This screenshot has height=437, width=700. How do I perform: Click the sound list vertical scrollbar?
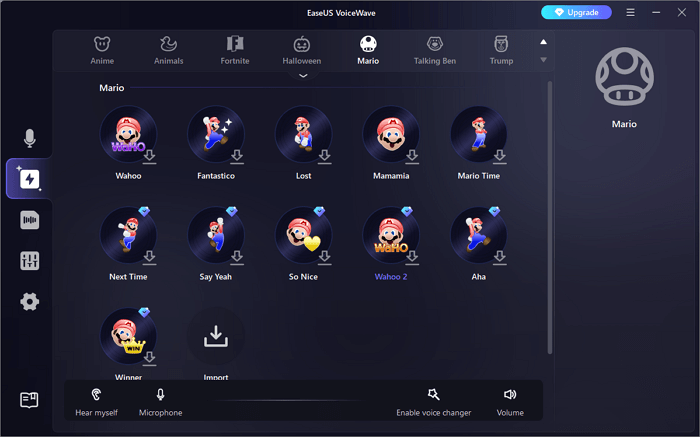tap(550, 217)
